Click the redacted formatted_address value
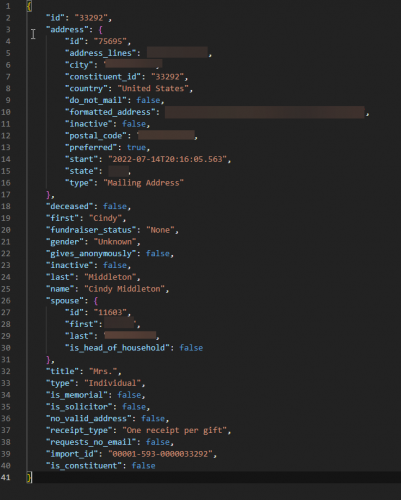This screenshot has height=500, width=401. click(x=265, y=112)
